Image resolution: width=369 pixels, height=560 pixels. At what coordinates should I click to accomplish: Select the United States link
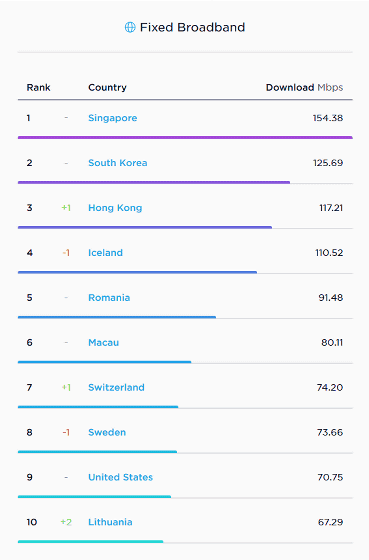tap(120, 478)
